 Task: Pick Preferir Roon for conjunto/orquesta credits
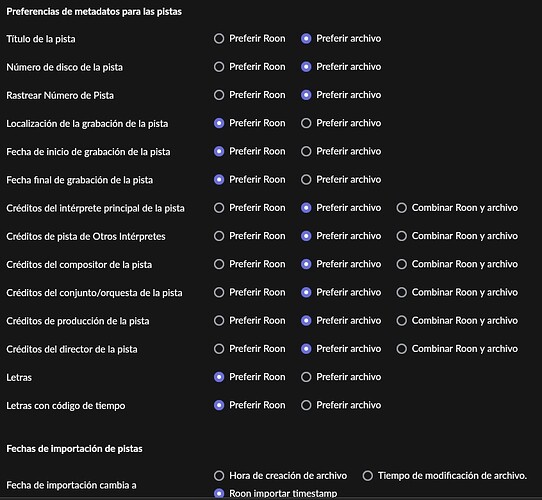pos(219,292)
